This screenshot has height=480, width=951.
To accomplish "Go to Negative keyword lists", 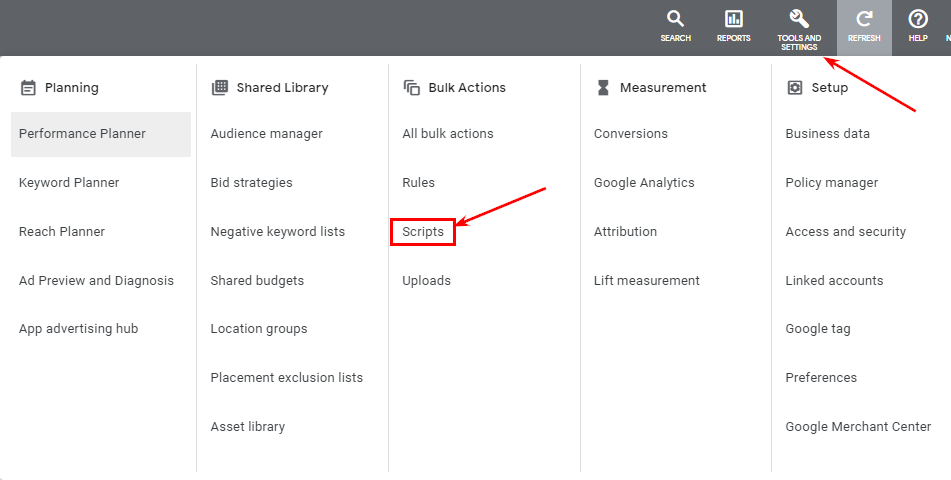I will click(278, 232).
